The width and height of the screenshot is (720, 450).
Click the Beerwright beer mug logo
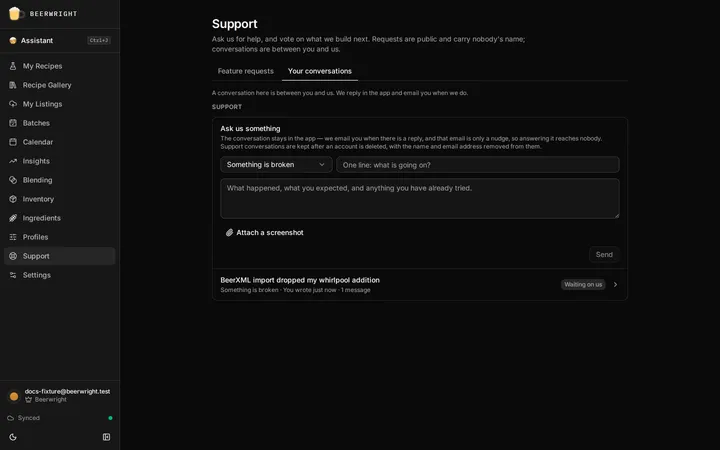[x=15, y=13]
